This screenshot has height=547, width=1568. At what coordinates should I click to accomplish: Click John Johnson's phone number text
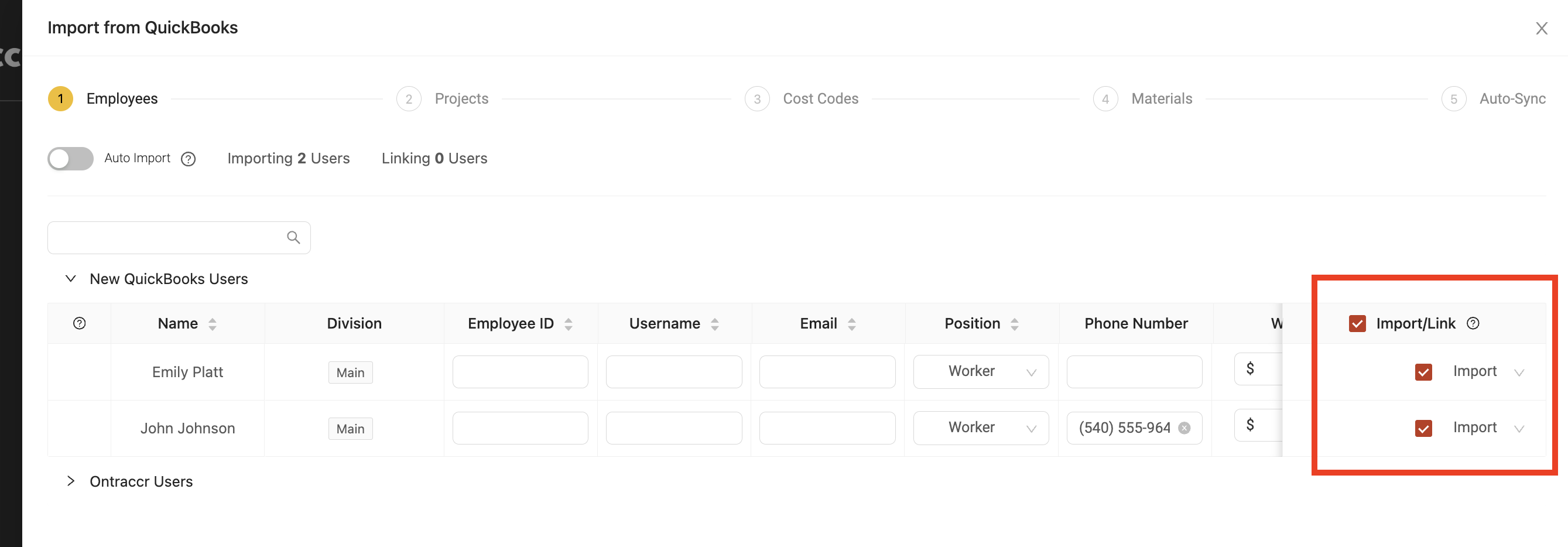(x=1124, y=428)
